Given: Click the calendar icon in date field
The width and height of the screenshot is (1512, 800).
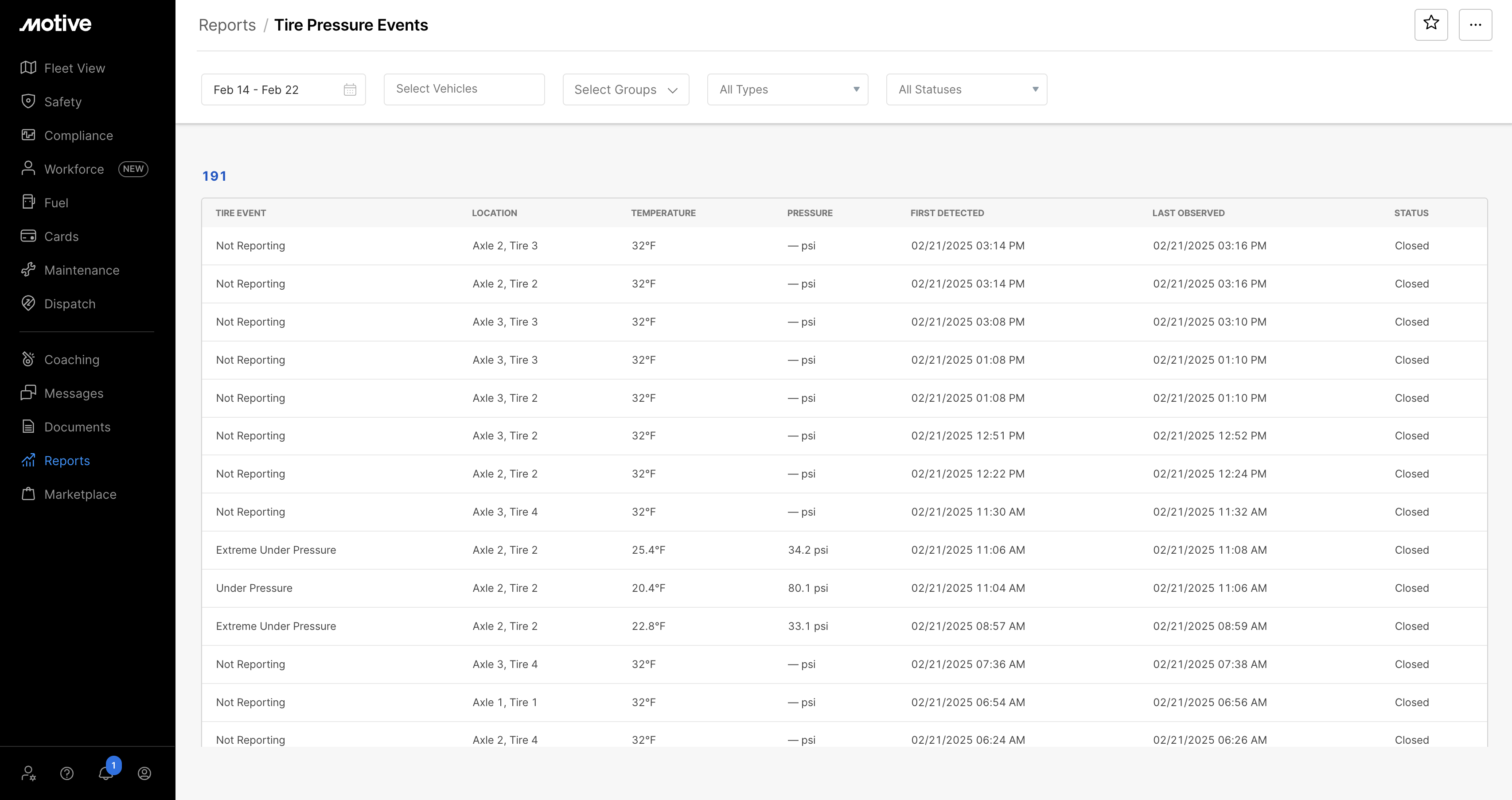Looking at the screenshot, I should point(350,90).
